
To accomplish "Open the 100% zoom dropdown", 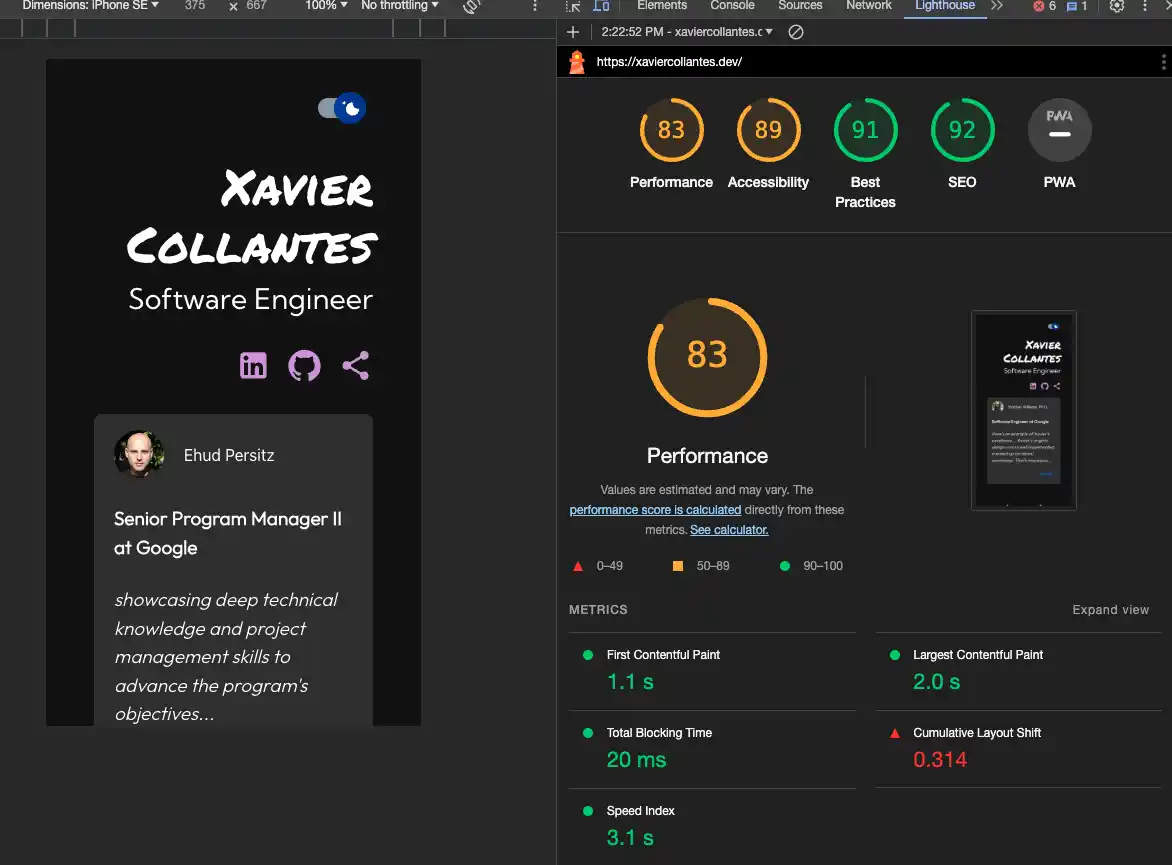I will coord(326,6).
